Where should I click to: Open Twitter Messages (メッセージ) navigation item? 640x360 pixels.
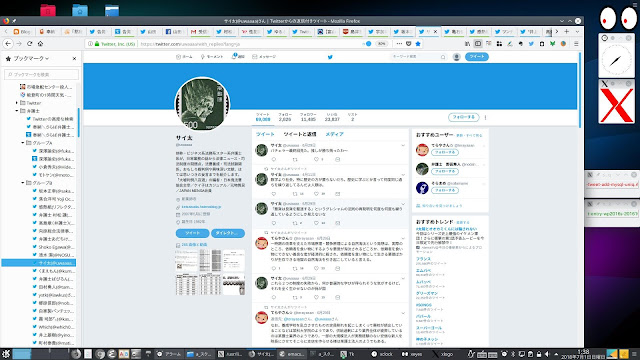[264, 57]
